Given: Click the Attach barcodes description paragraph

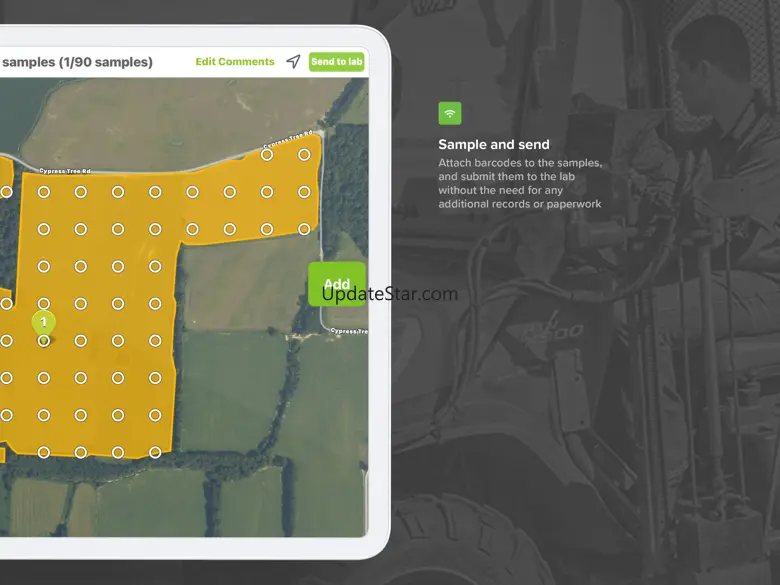Looking at the screenshot, I should click(x=520, y=183).
